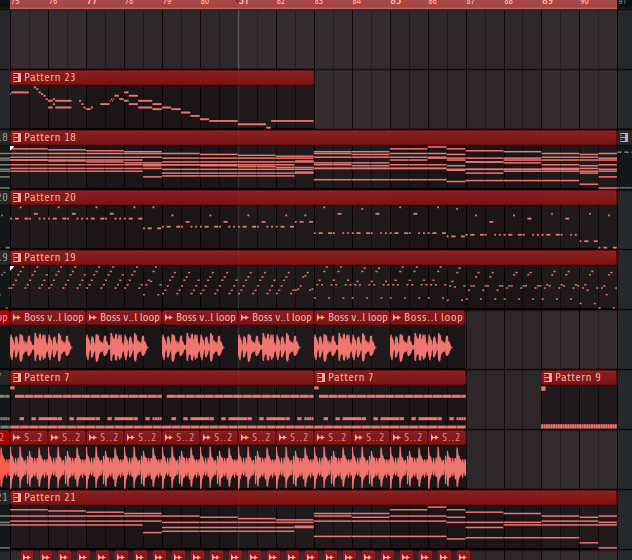The image size is (632, 560).
Task: Click the icon of Pattern 7 clip starting at bar 83
Action: point(320,377)
